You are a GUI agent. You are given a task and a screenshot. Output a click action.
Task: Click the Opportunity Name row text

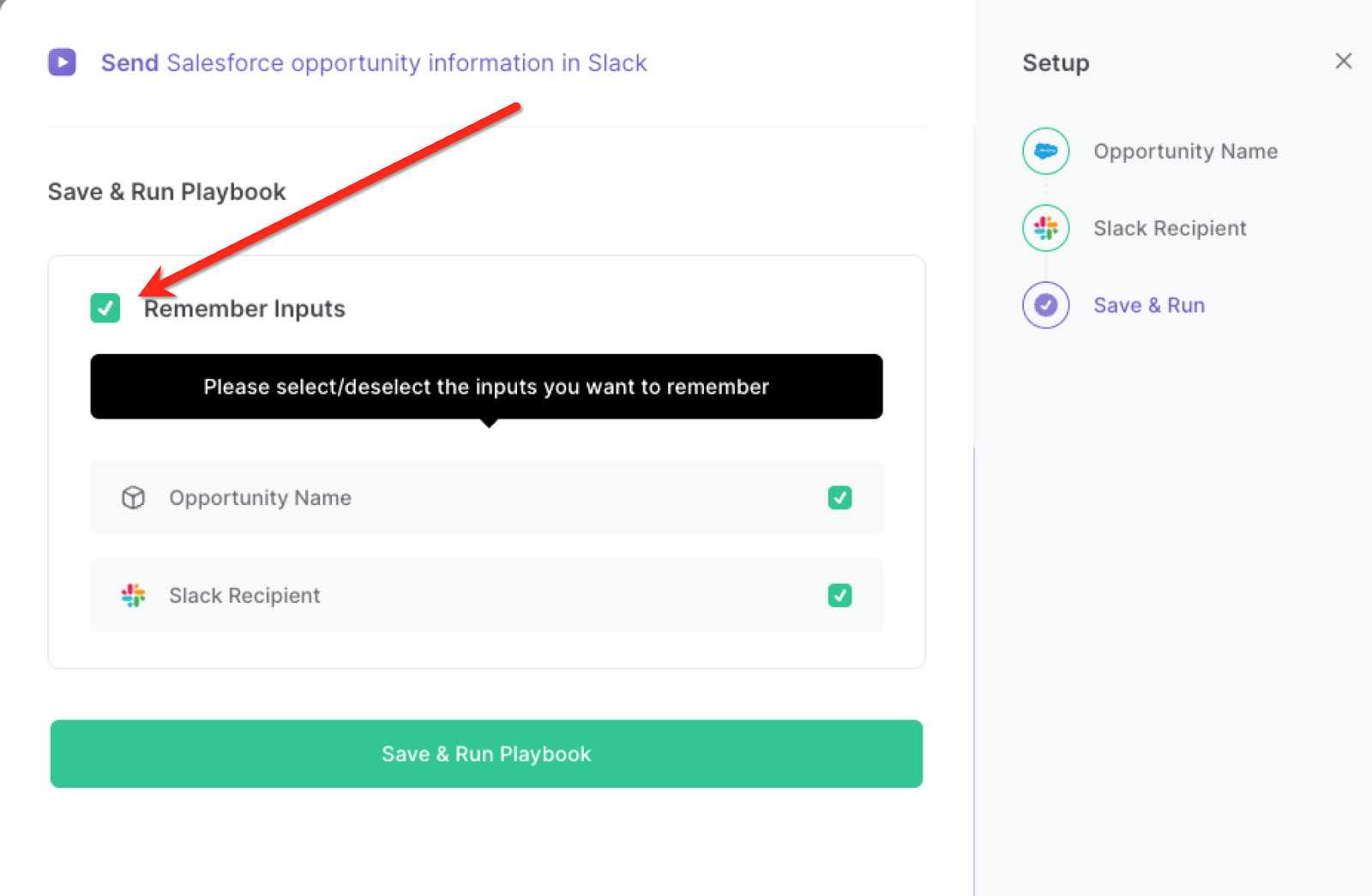[260, 498]
